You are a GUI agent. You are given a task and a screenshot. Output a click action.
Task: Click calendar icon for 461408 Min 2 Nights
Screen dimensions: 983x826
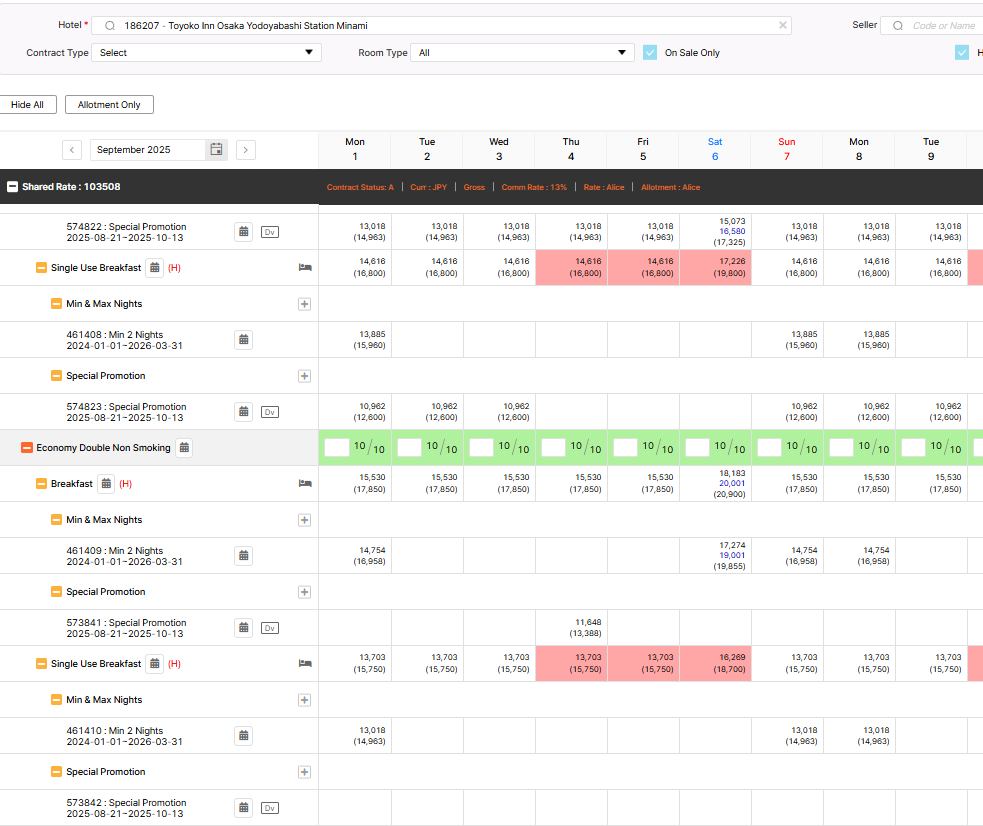[243, 340]
